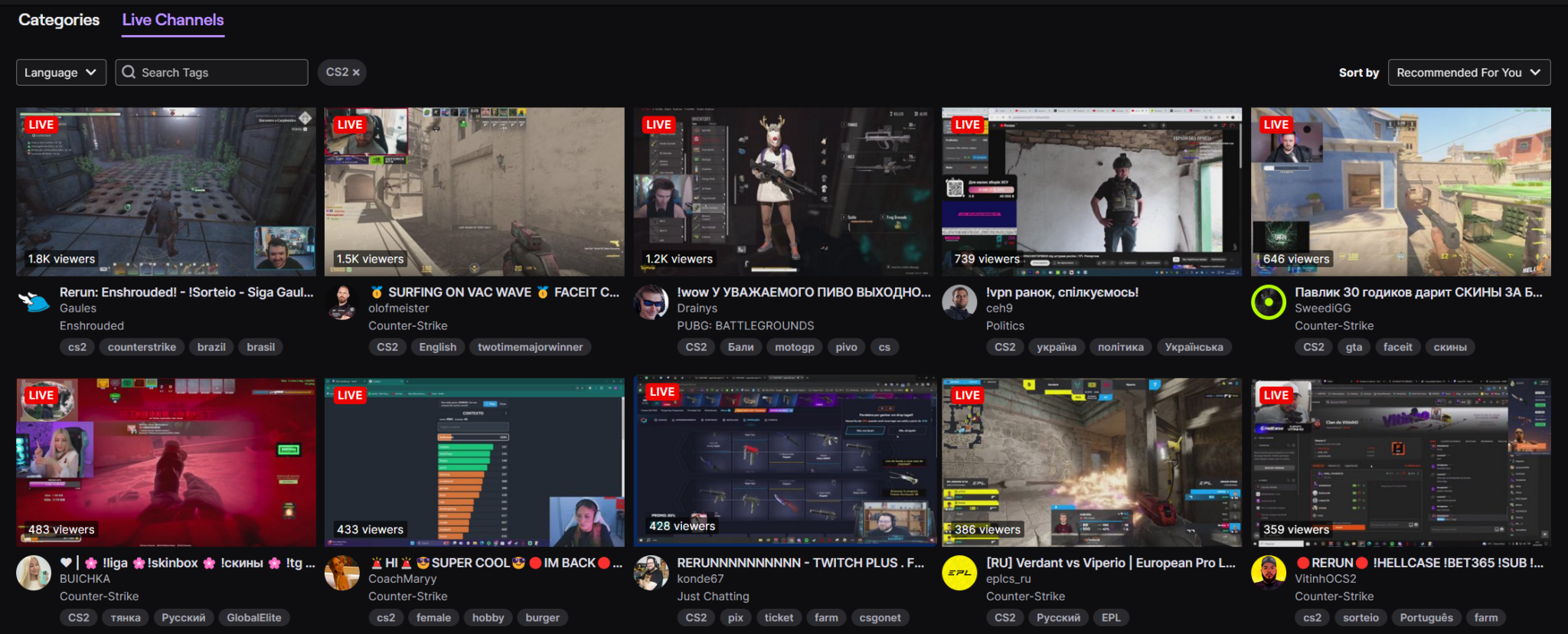Open the Politics category link

pyautogui.click(x=1005, y=326)
